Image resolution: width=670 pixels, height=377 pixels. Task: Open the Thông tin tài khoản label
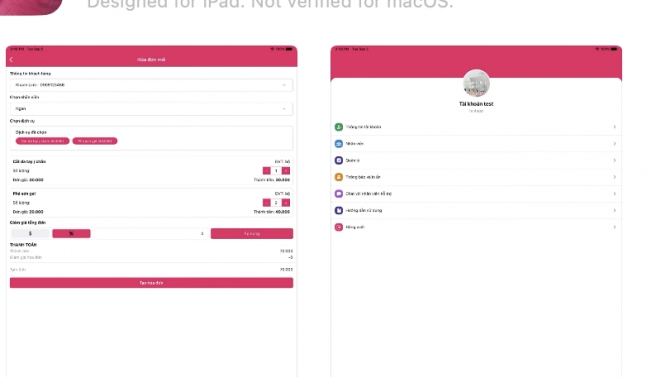[363, 127]
